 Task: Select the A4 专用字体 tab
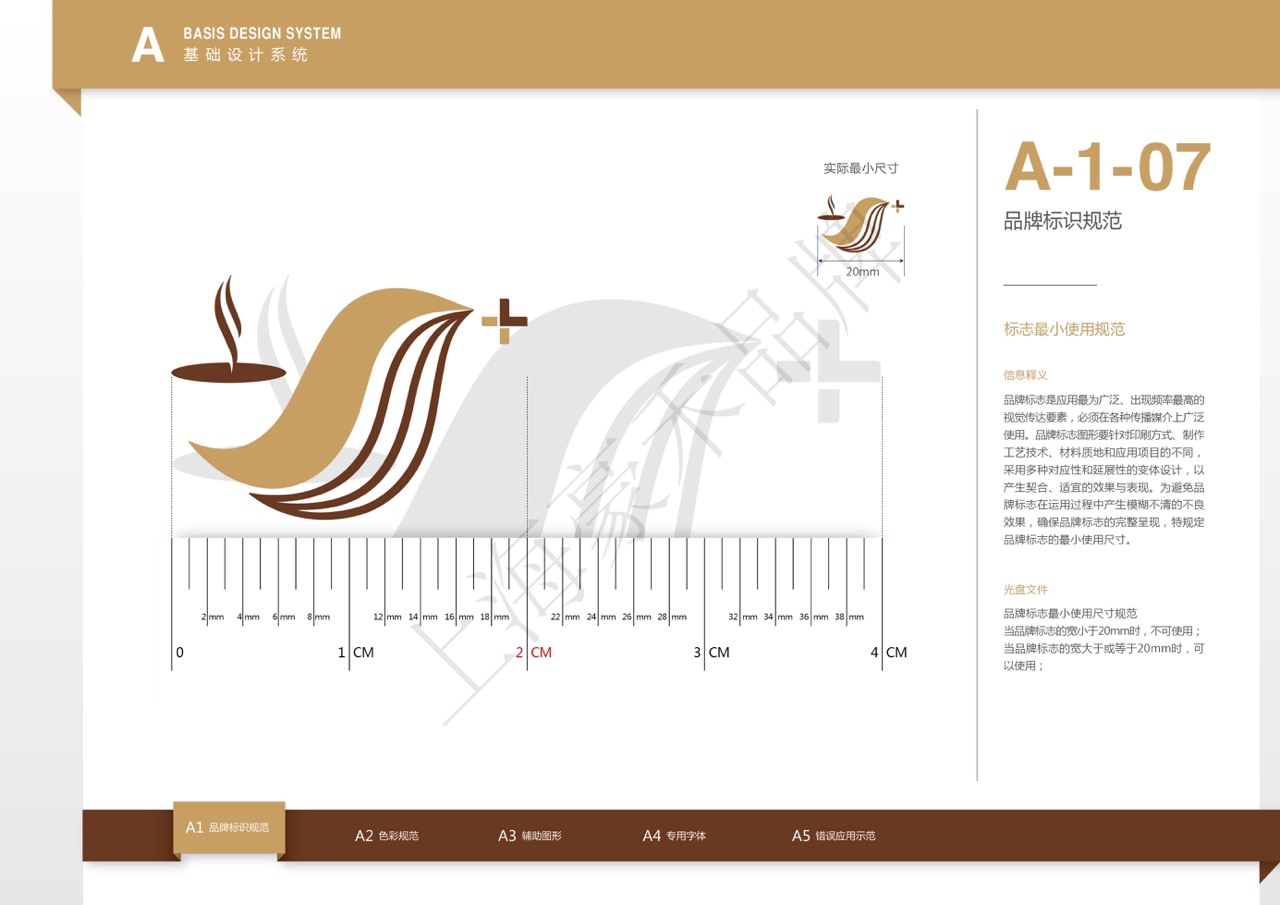tap(674, 836)
